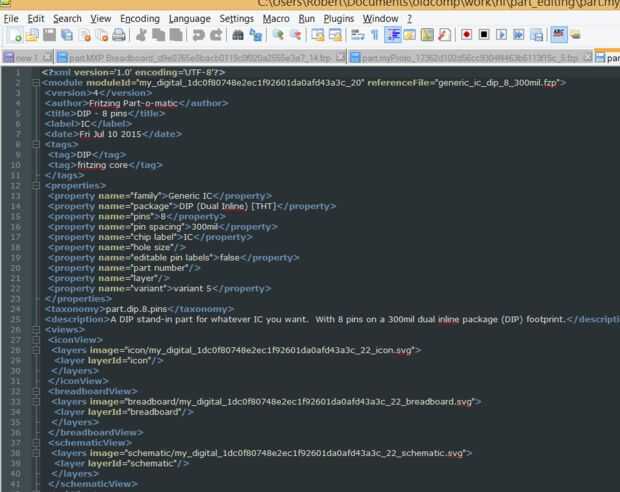The height and width of the screenshot is (492, 620).
Task: Collapse the views block fold marker
Action: [x=36, y=329]
